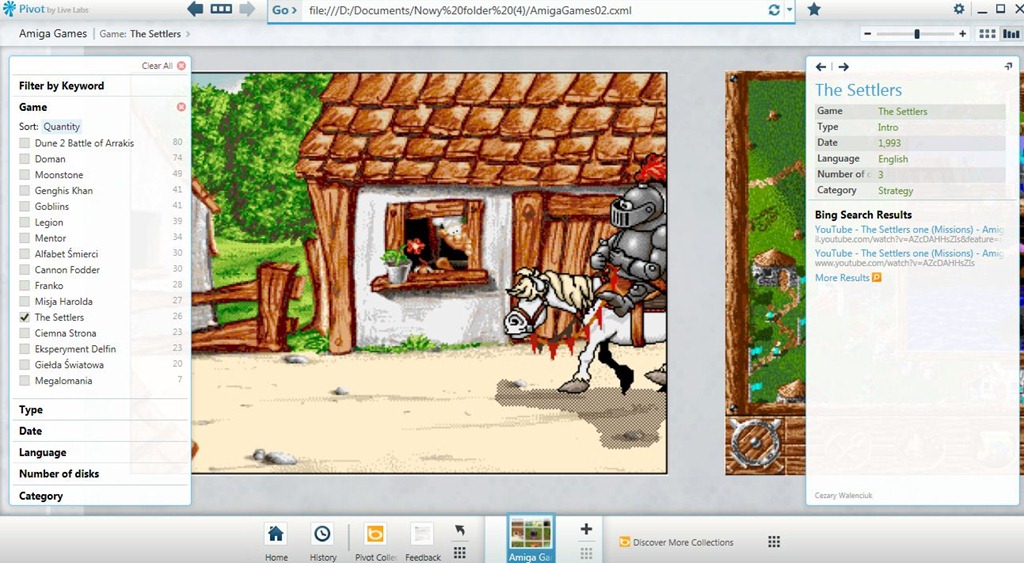Click the Amiga Games breadcrumb
The width and height of the screenshot is (1024, 563).
(53, 34)
